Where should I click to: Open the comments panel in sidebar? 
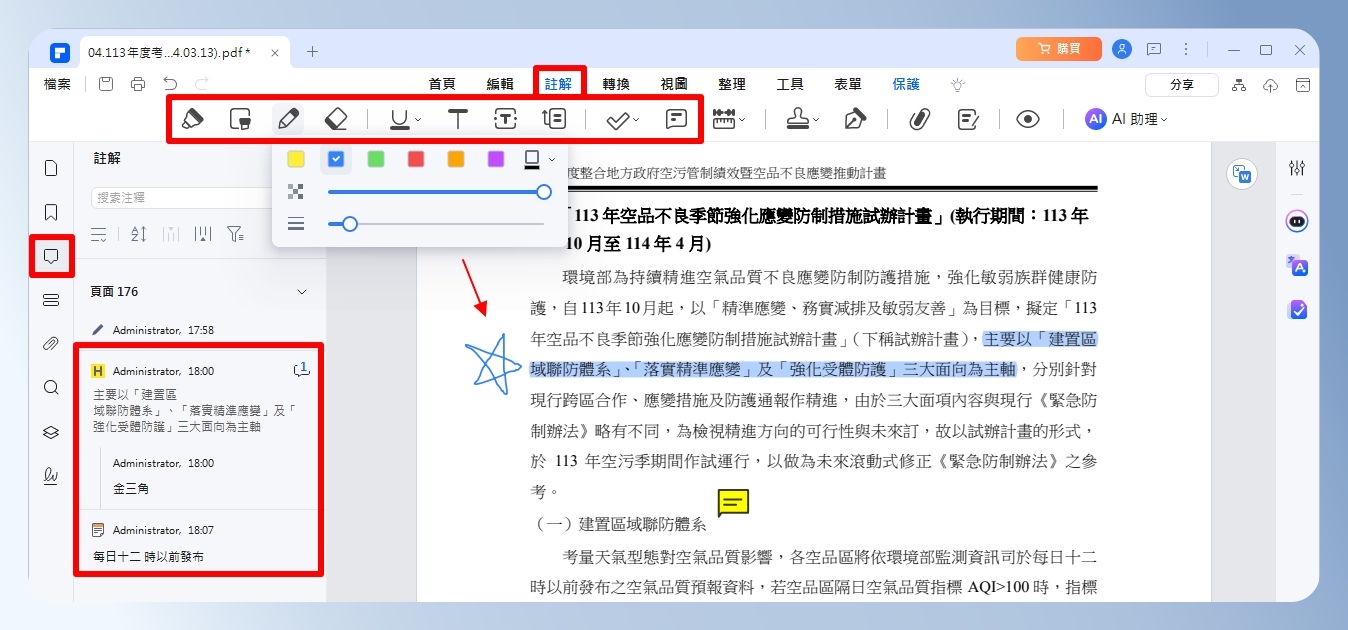52,256
